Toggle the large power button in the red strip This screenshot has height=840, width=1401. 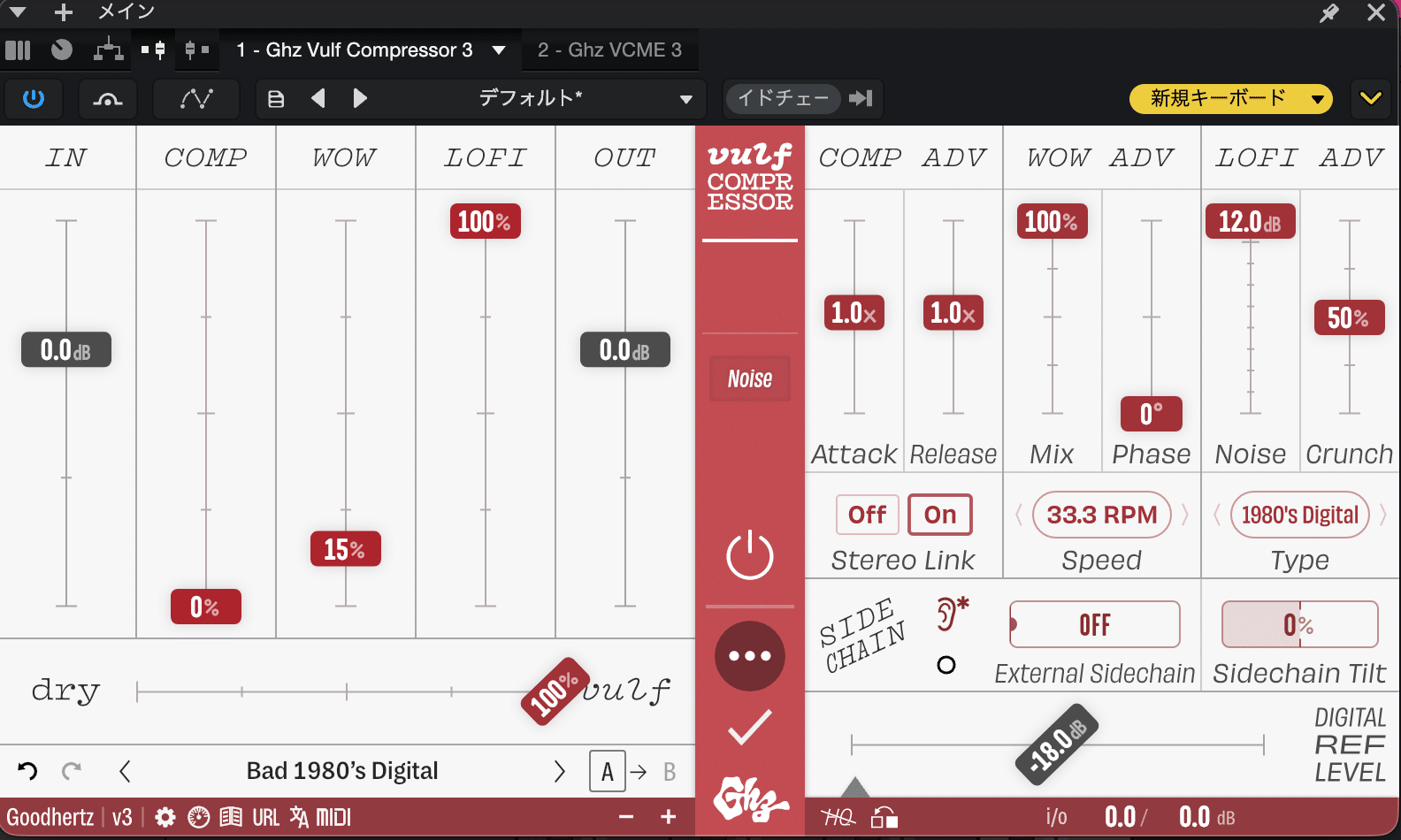pyautogui.click(x=750, y=555)
